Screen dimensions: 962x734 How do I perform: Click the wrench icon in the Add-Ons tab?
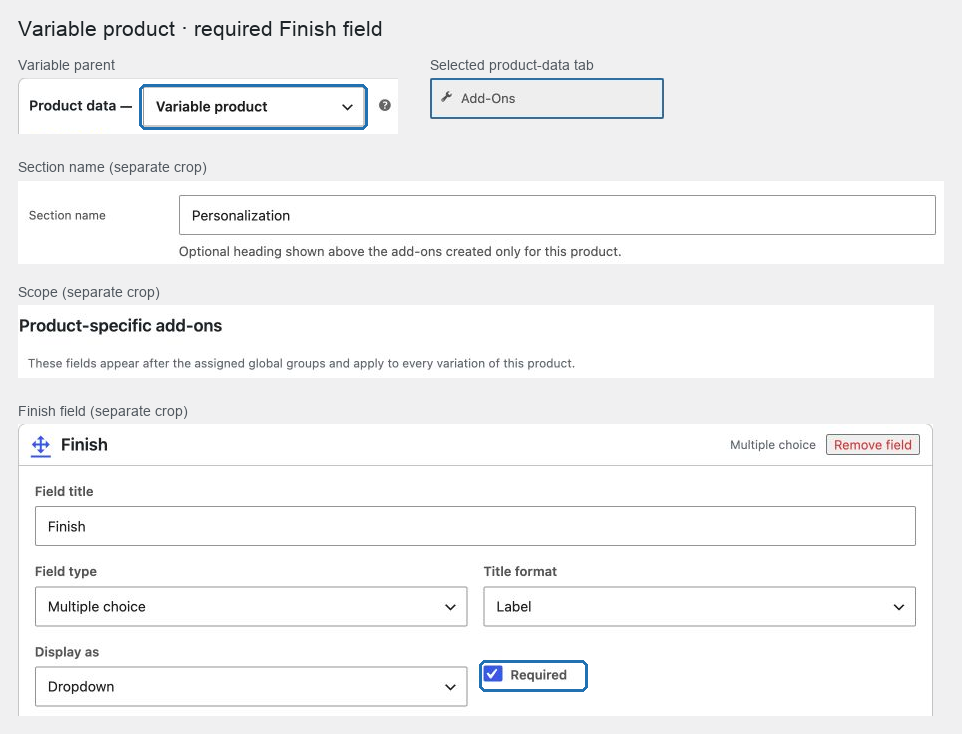(447, 97)
